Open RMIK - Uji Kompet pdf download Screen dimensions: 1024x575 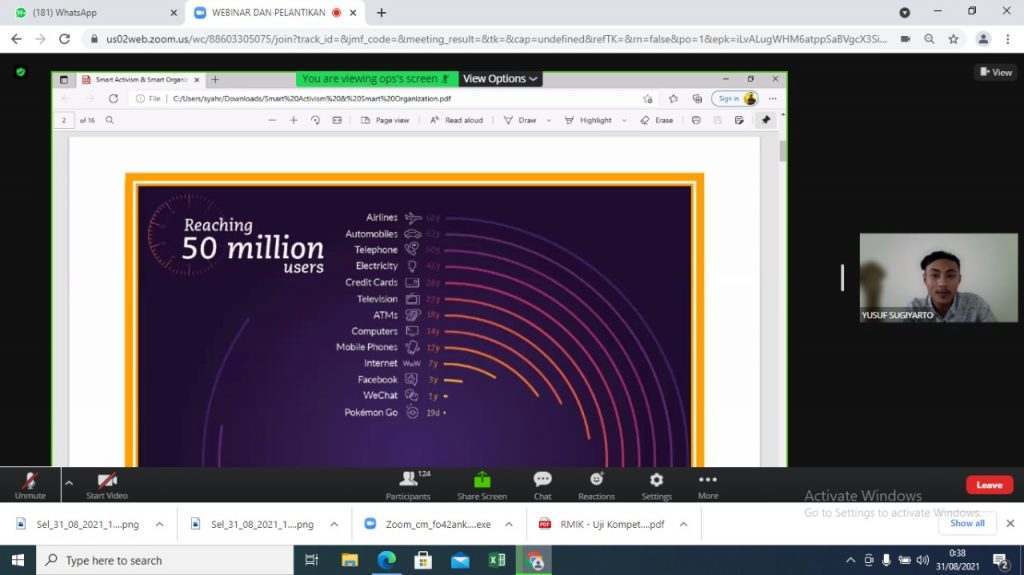point(602,524)
